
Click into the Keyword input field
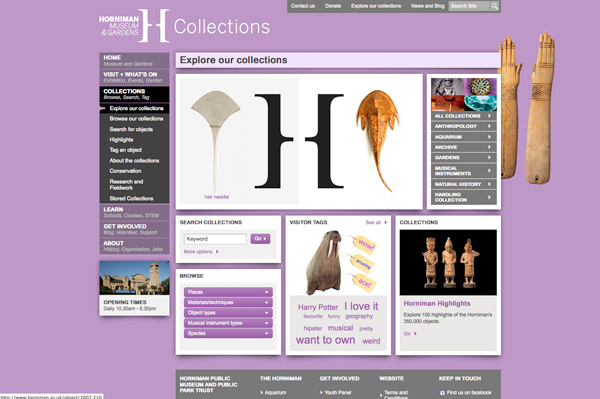(215, 239)
